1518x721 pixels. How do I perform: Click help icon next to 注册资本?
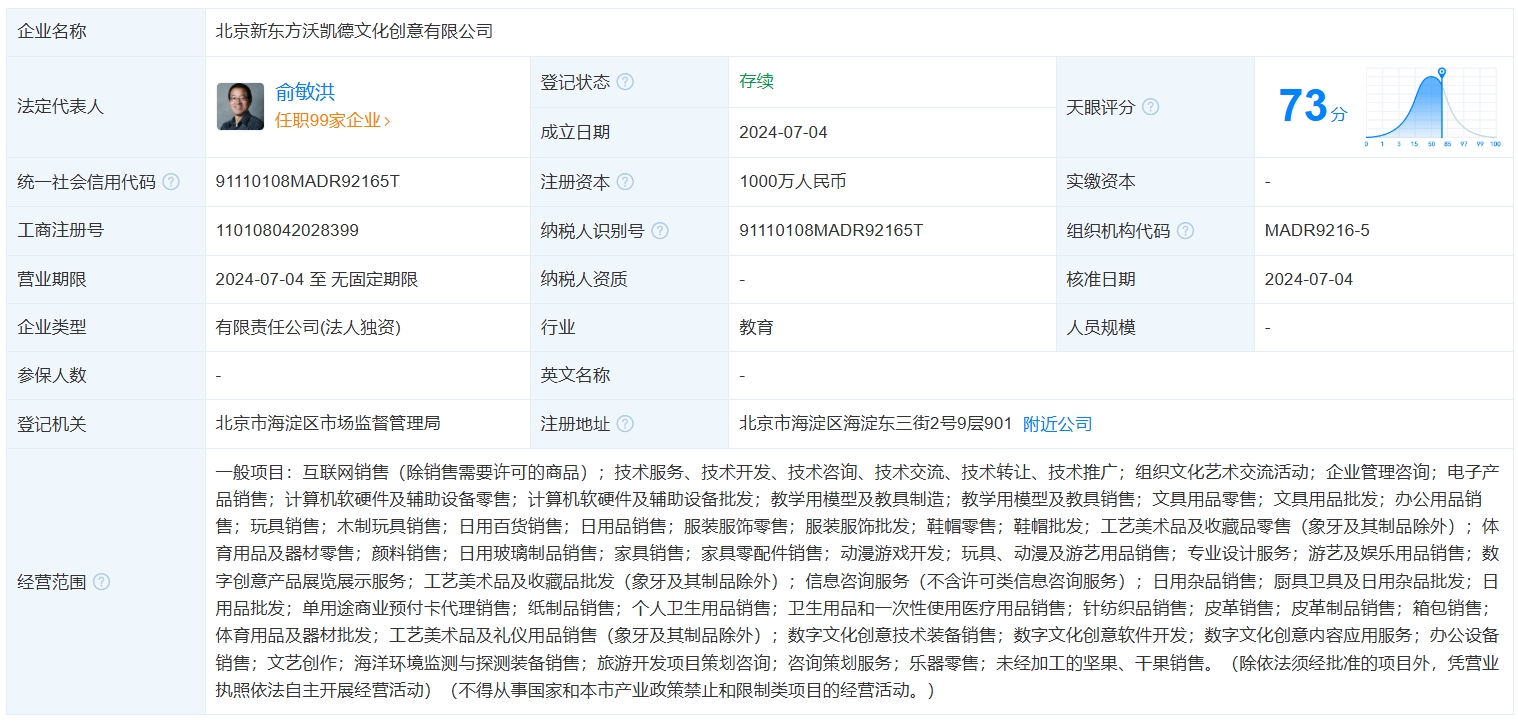pyautogui.click(x=625, y=182)
